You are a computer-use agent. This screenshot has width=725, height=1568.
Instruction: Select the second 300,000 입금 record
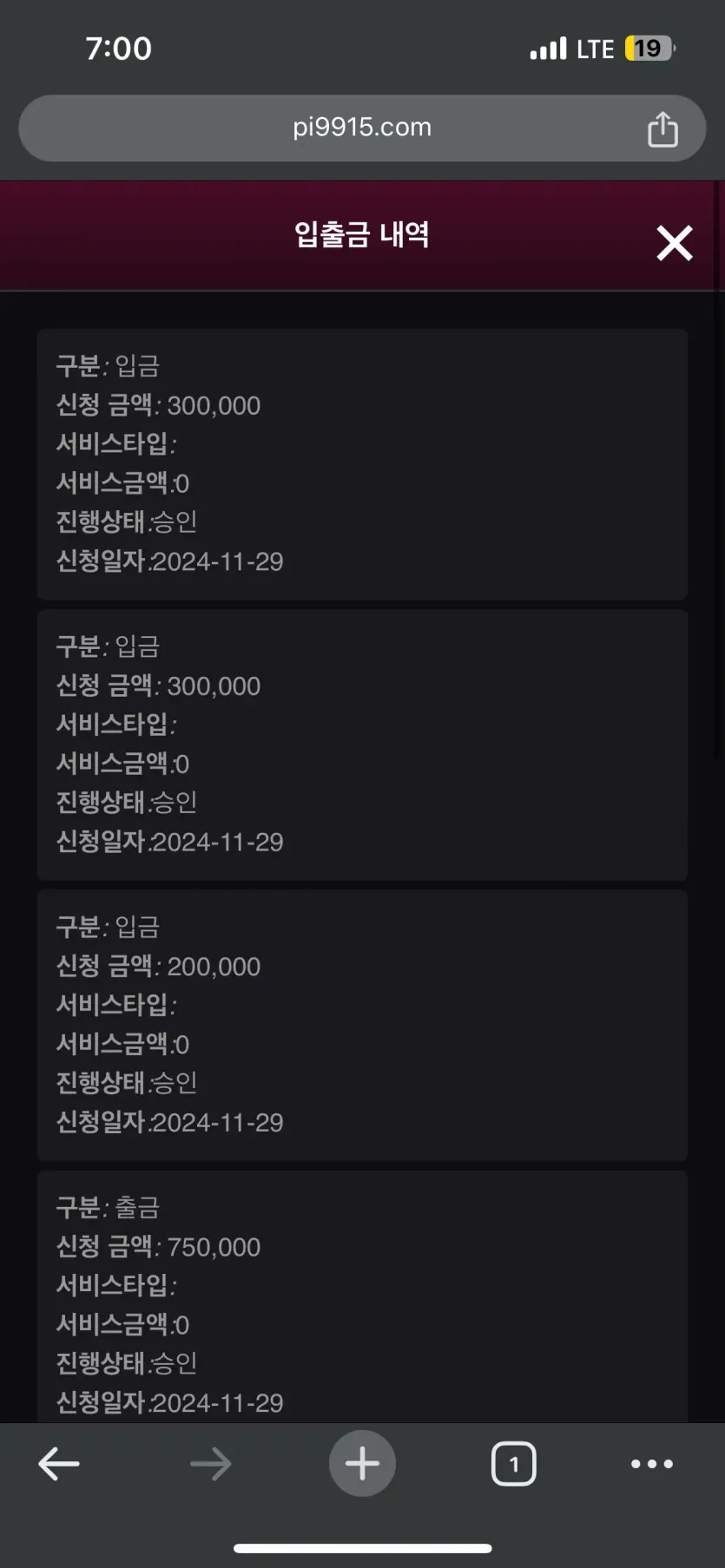(362, 745)
